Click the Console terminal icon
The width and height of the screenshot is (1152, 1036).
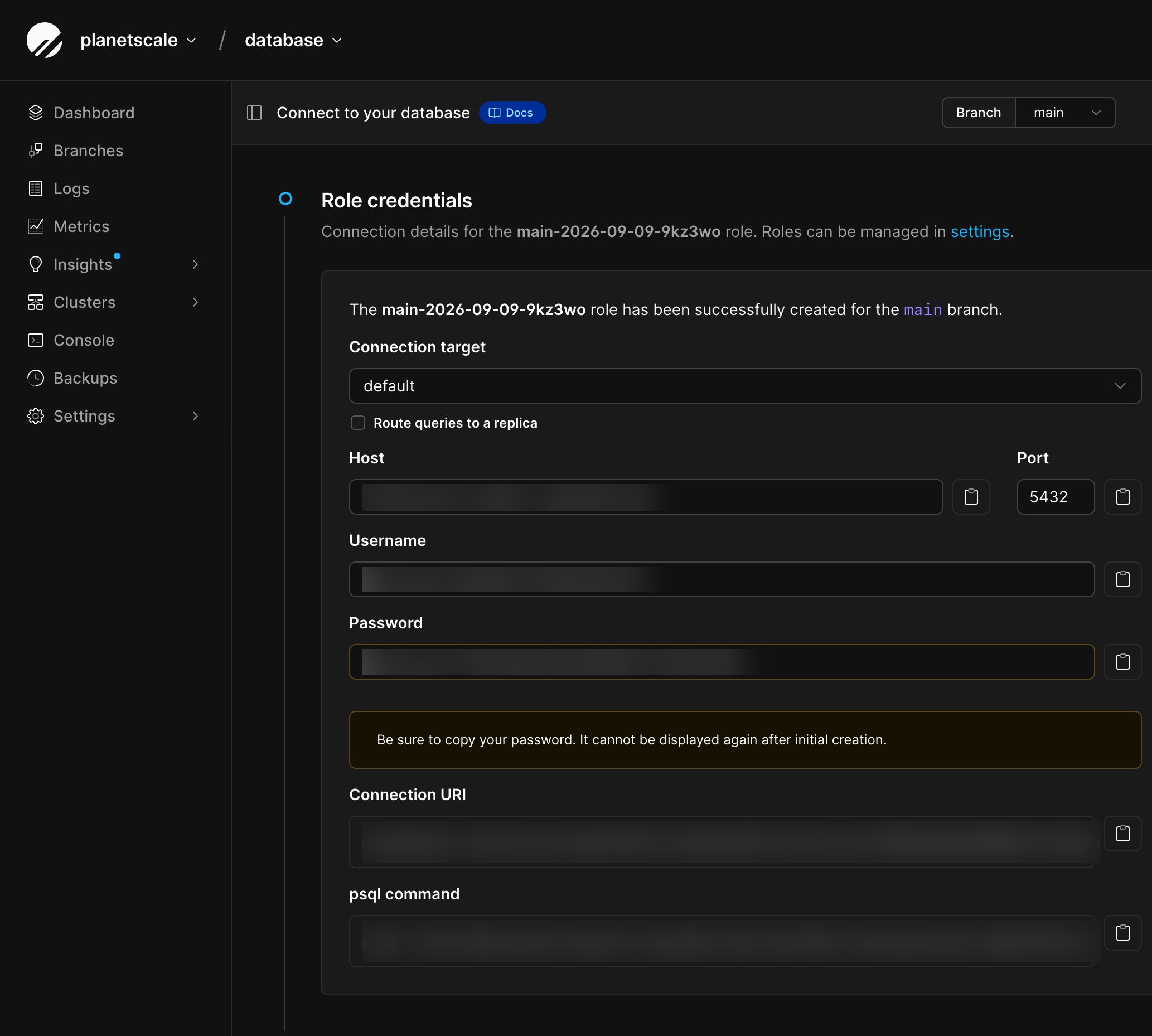[35, 340]
